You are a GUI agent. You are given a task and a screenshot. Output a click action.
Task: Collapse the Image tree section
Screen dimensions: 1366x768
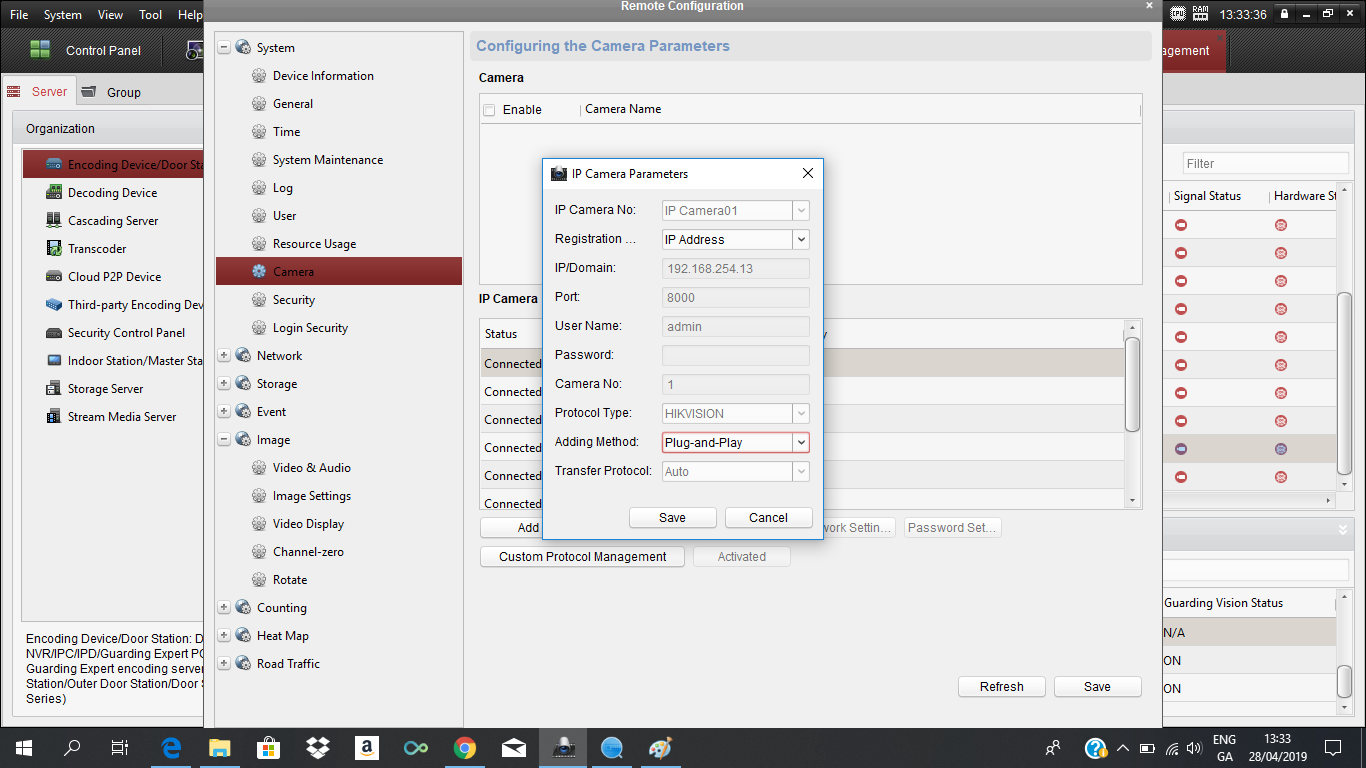(x=224, y=440)
